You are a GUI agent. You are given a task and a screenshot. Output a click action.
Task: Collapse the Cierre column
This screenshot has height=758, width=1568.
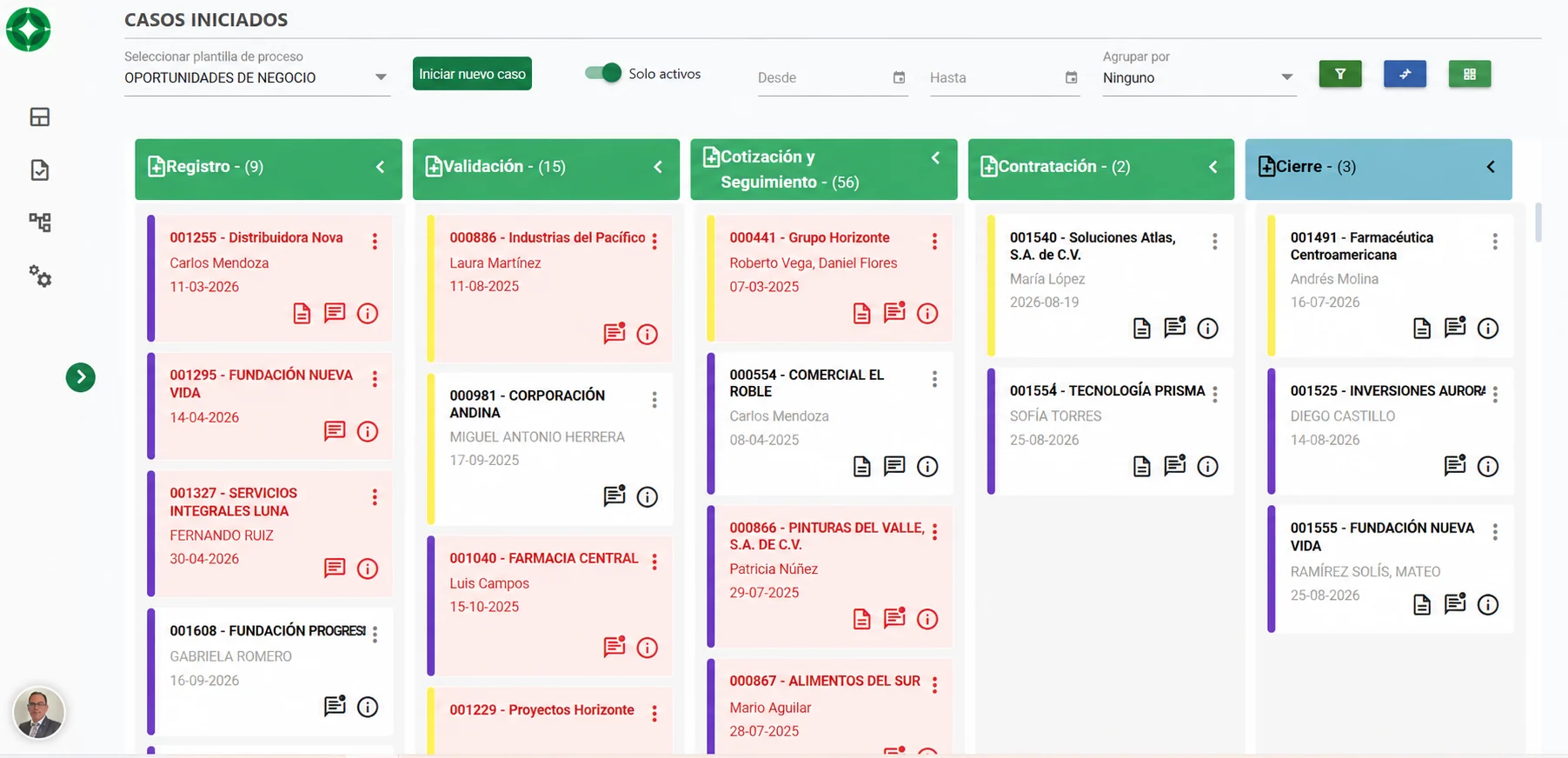click(x=1491, y=167)
